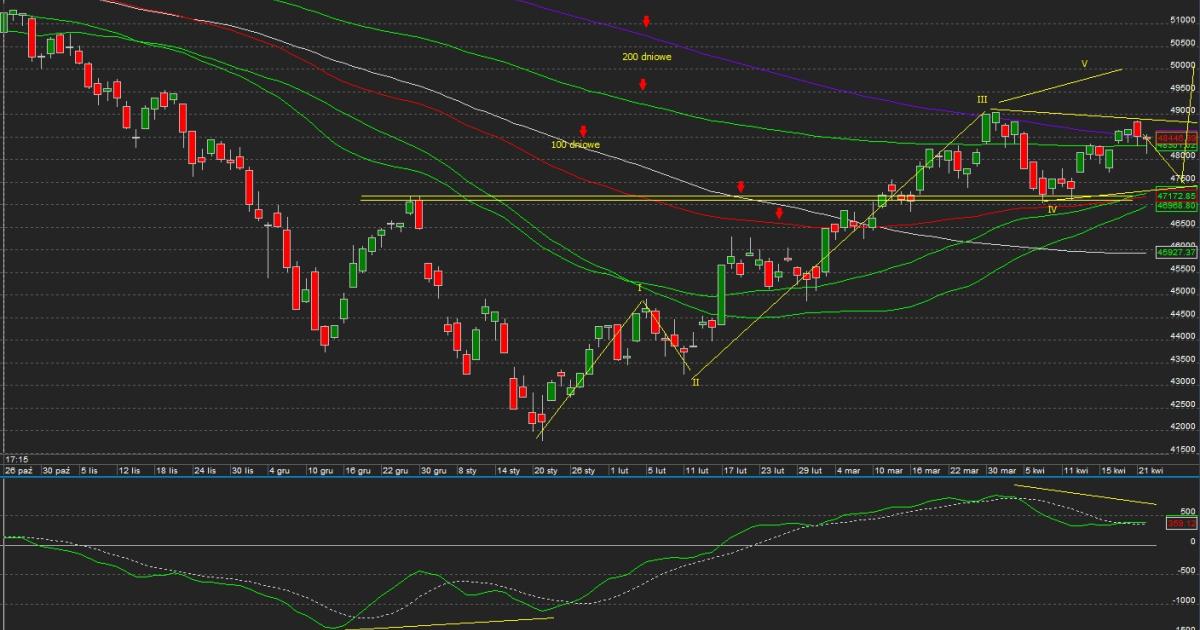Click the '20 sty' date on time axis

pos(545,469)
